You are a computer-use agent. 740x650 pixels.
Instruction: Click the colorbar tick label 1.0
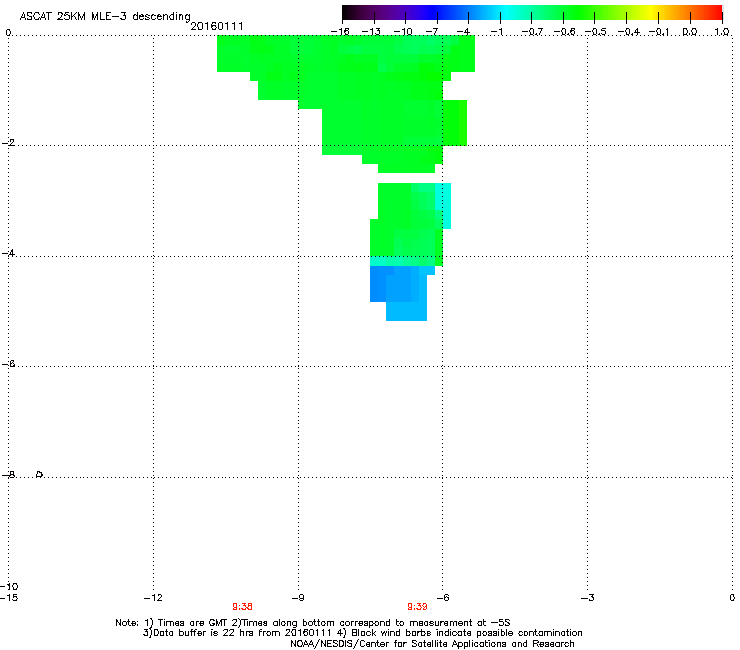click(x=722, y=32)
